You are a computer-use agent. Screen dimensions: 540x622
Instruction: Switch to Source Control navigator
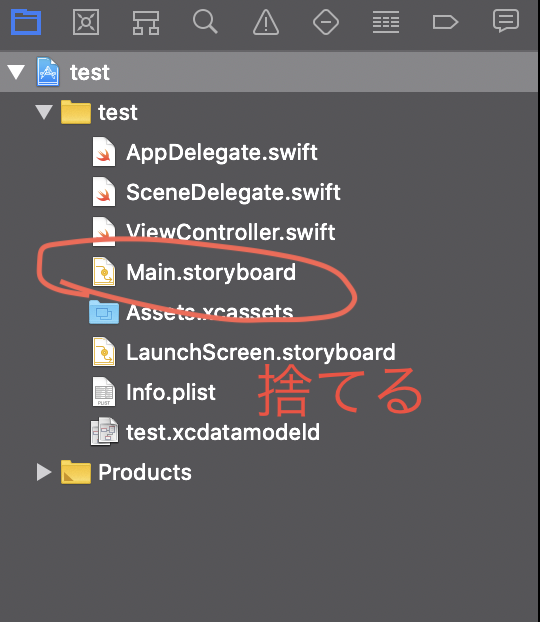[86, 22]
